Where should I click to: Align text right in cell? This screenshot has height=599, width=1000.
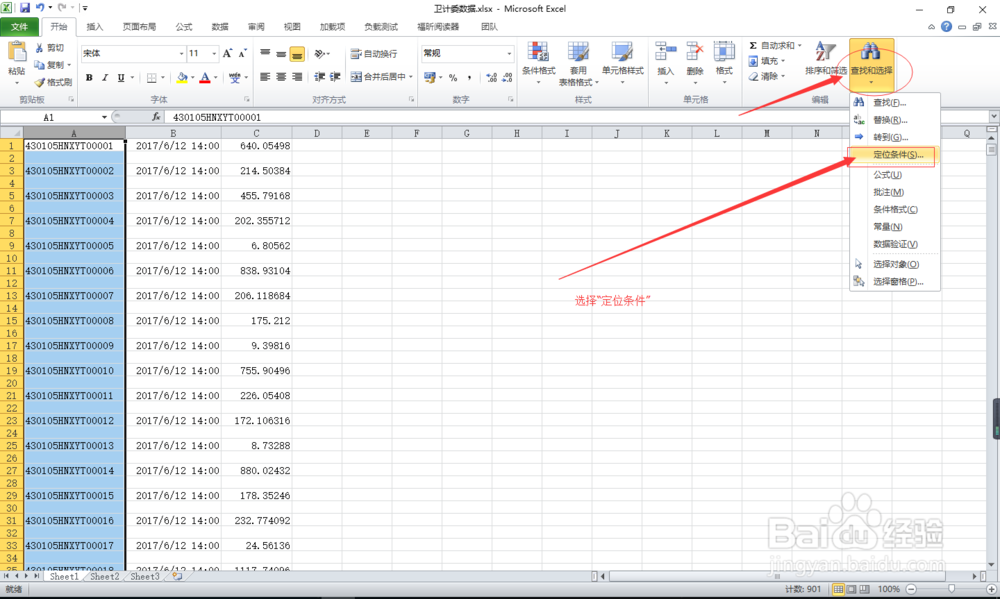297,77
